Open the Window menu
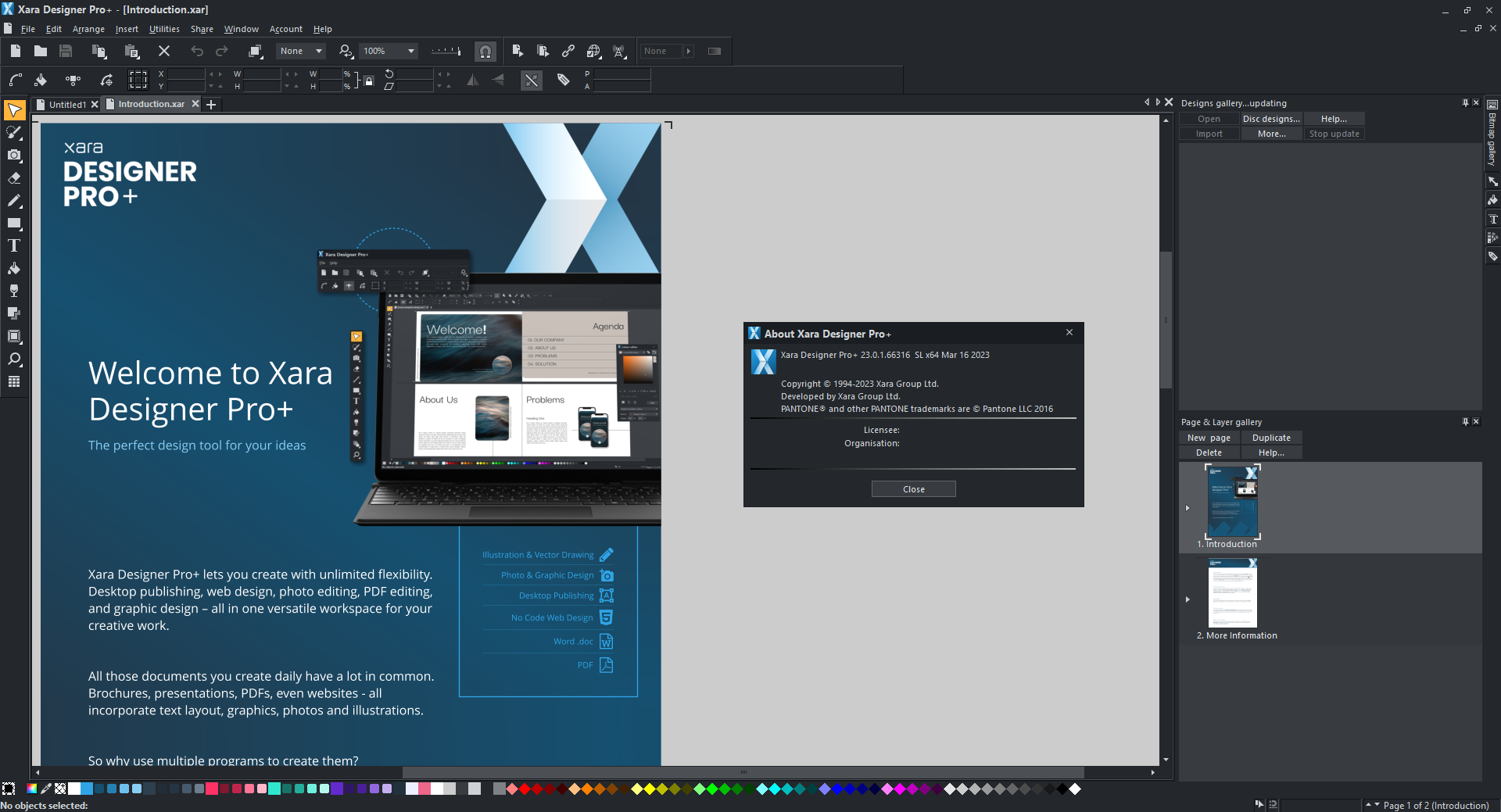 tap(242, 29)
